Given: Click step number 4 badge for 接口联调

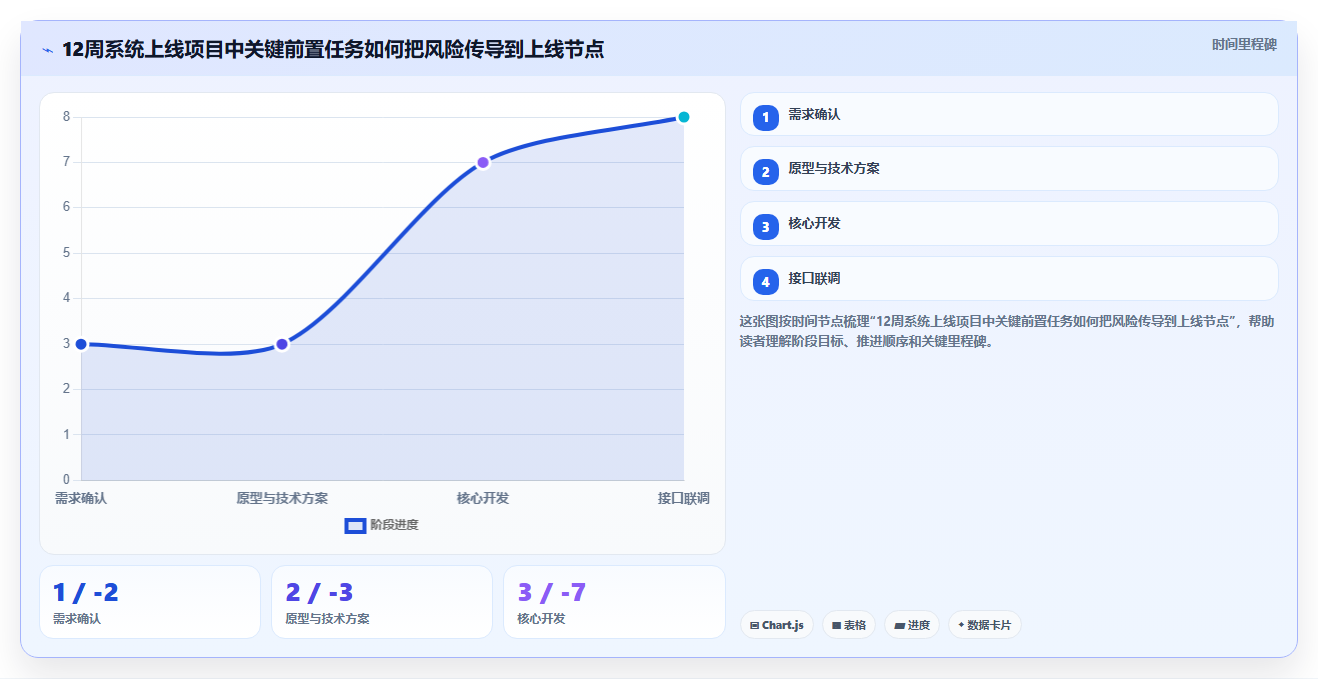Looking at the screenshot, I should click(x=765, y=282).
